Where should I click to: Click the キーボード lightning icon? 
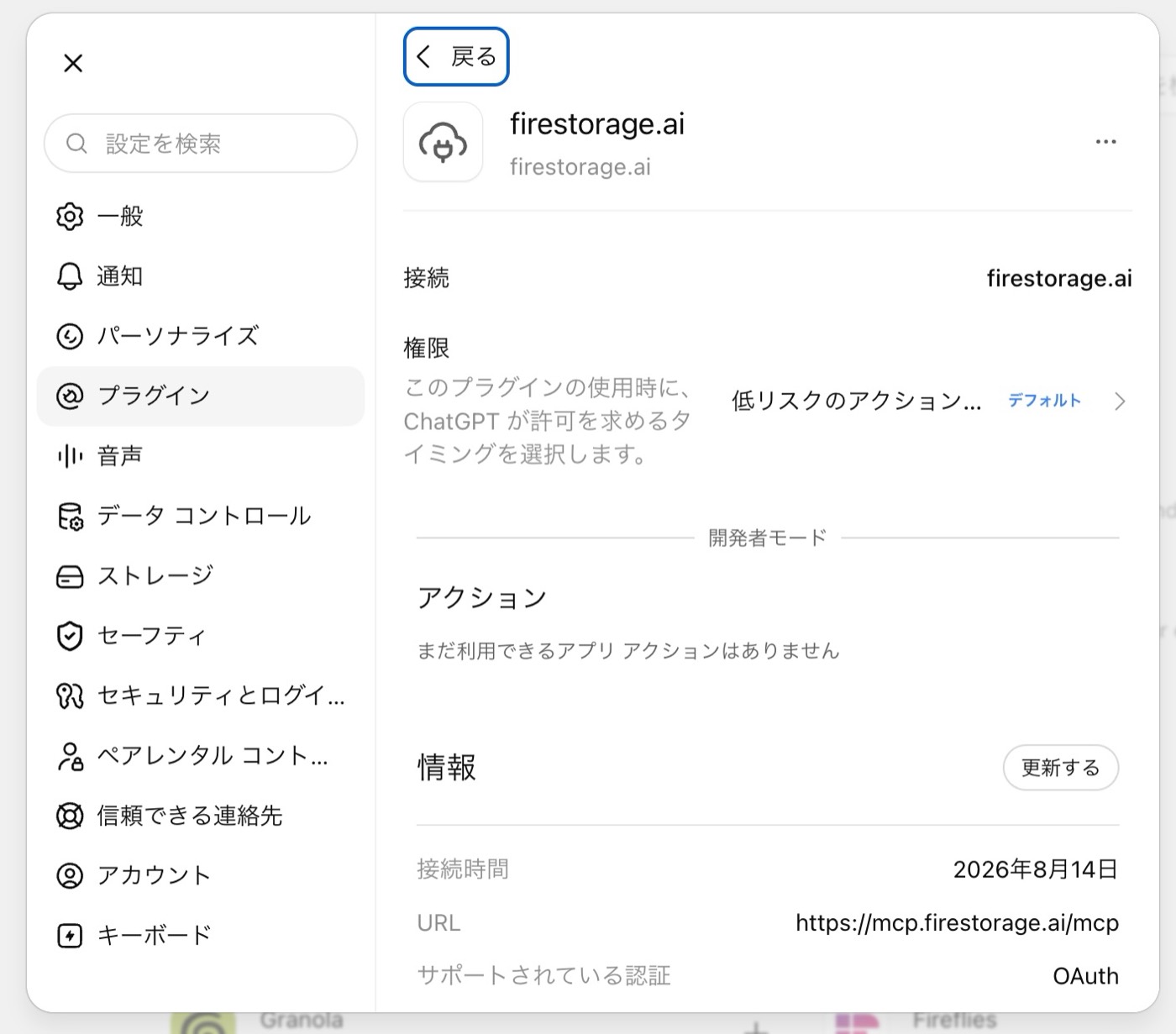(x=70, y=936)
